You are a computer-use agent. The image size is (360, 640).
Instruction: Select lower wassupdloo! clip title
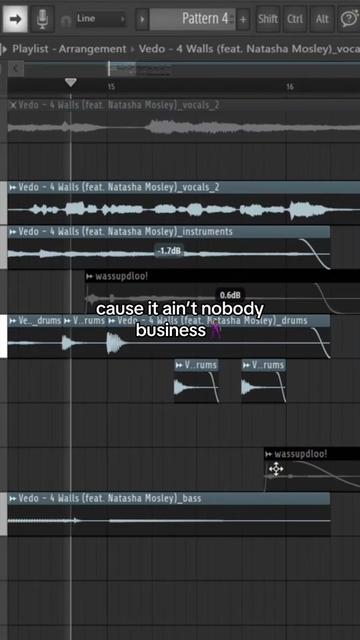point(300,454)
